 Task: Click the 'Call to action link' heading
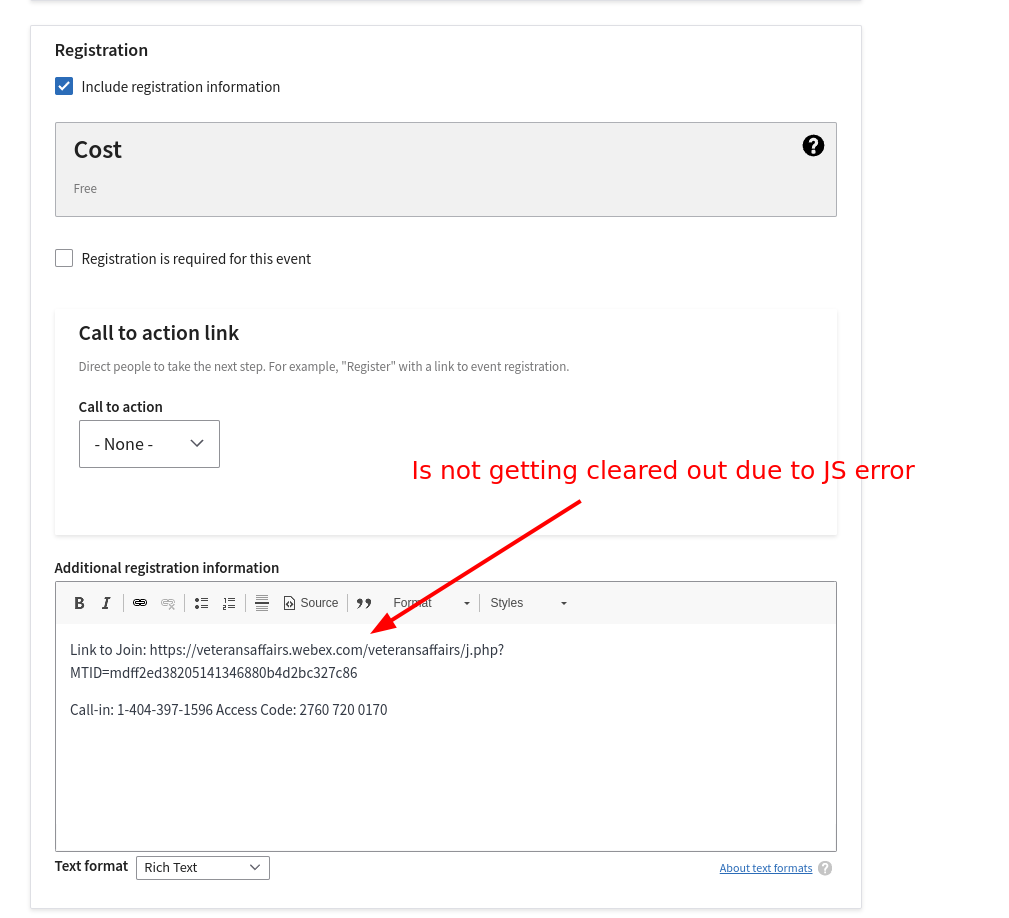(158, 333)
